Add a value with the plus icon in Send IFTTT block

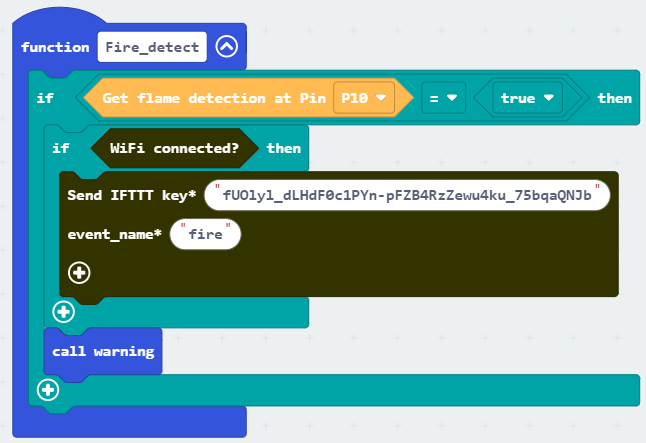pos(79,273)
